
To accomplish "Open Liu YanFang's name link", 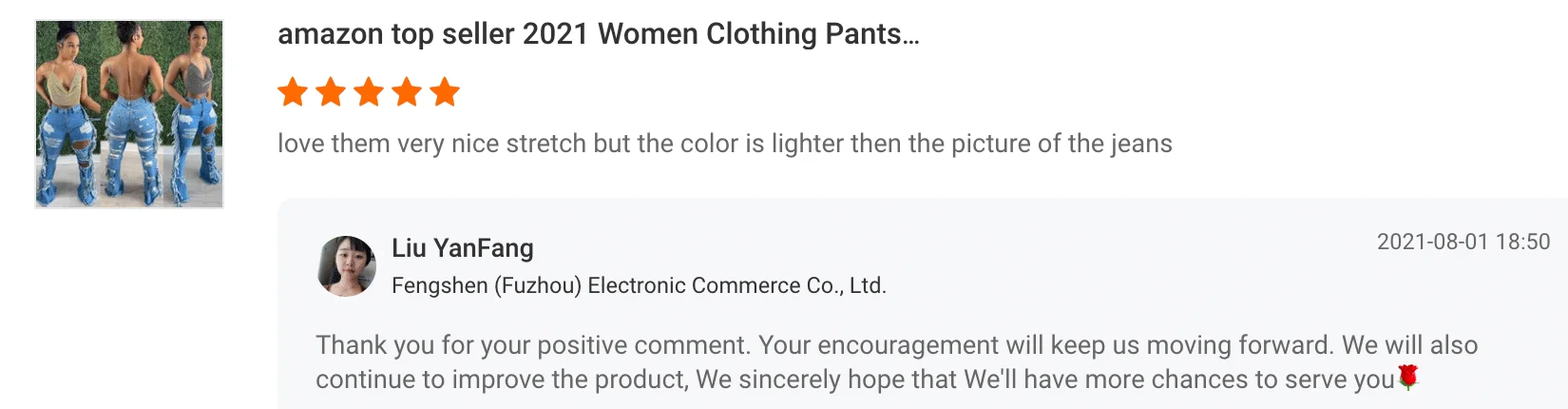I will pyautogui.click(x=463, y=248).
